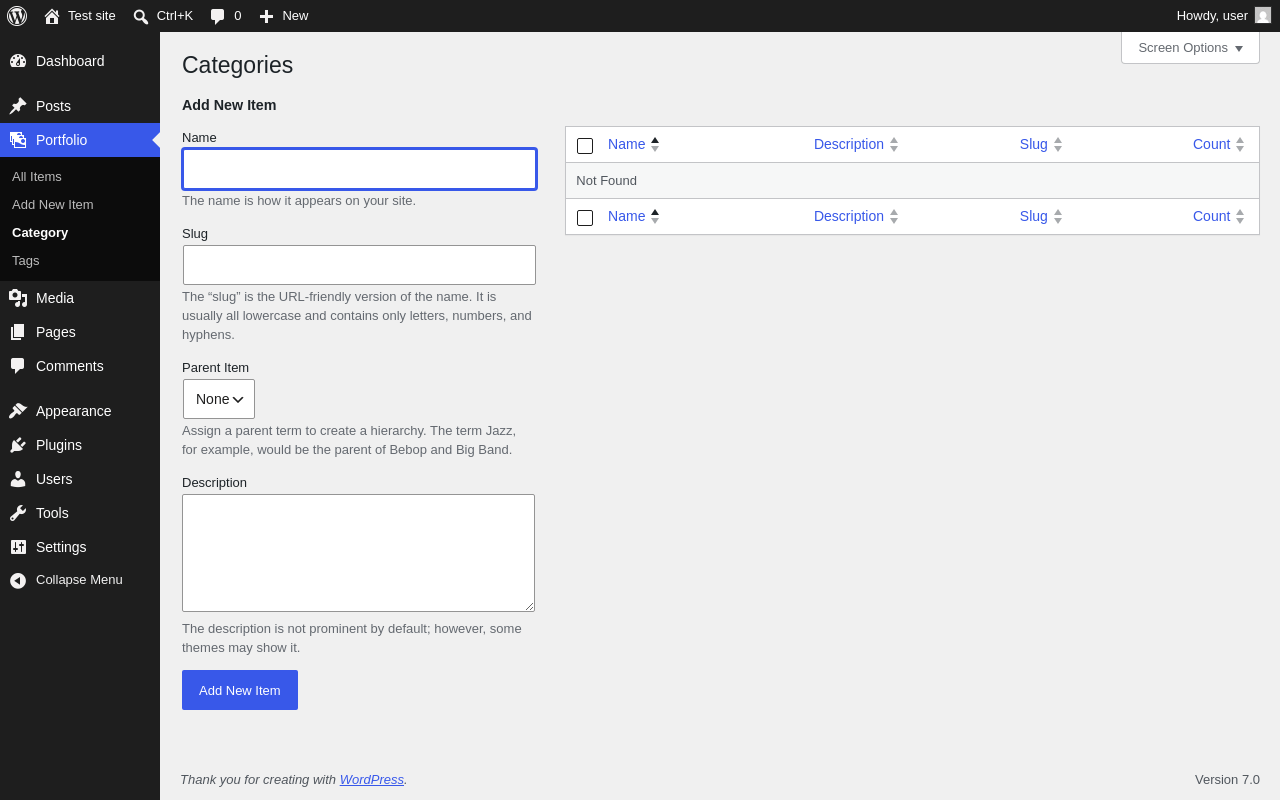This screenshot has width=1280, height=800.
Task: Open the Parent Item dropdown
Action: tap(219, 399)
